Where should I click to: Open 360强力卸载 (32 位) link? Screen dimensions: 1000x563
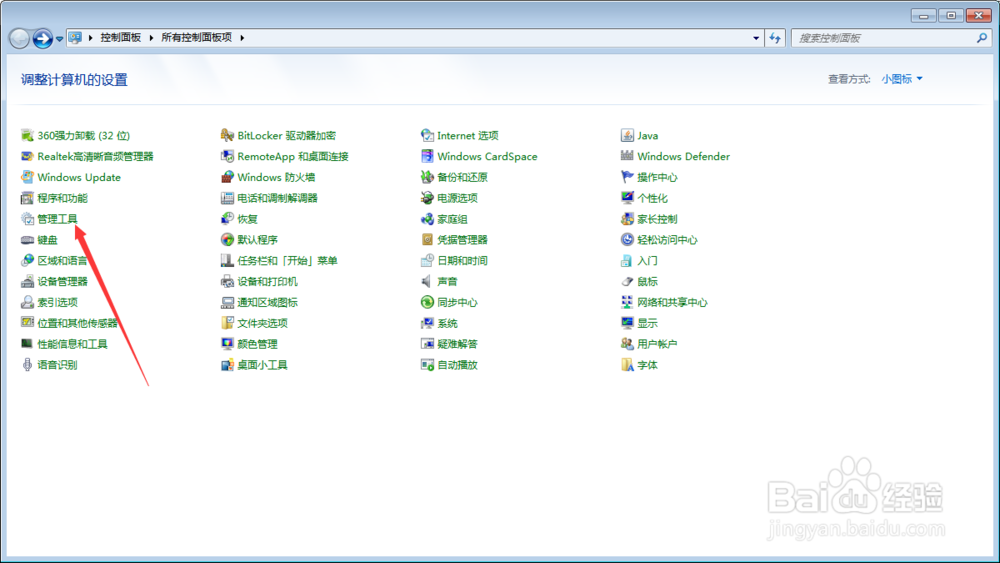(84, 135)
